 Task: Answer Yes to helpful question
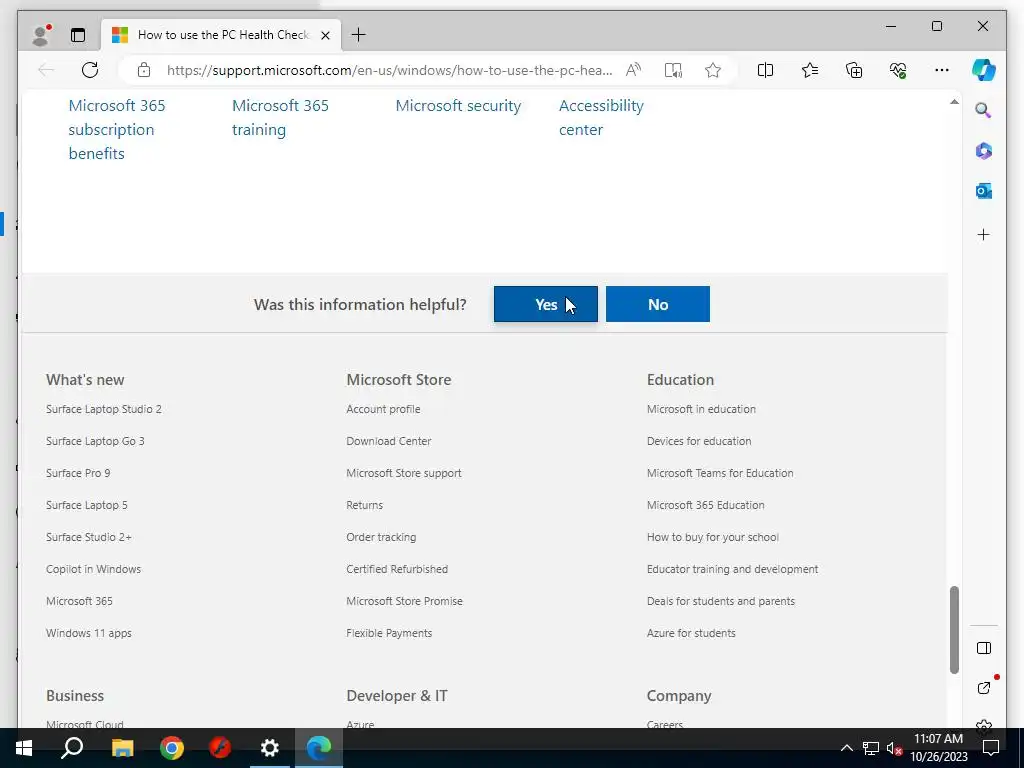[545, 304]
